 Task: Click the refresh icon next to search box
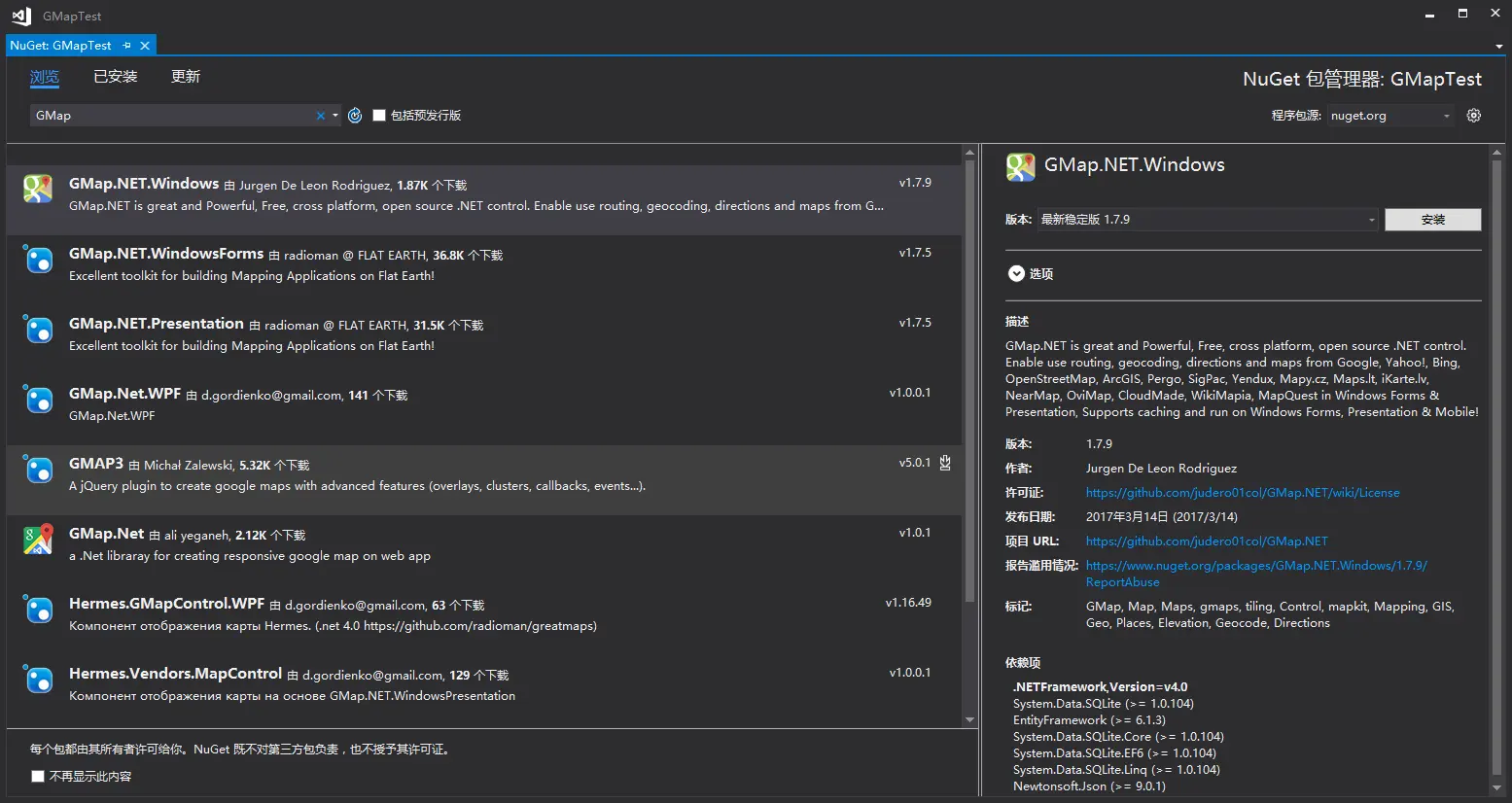click(x=355, y=116)
